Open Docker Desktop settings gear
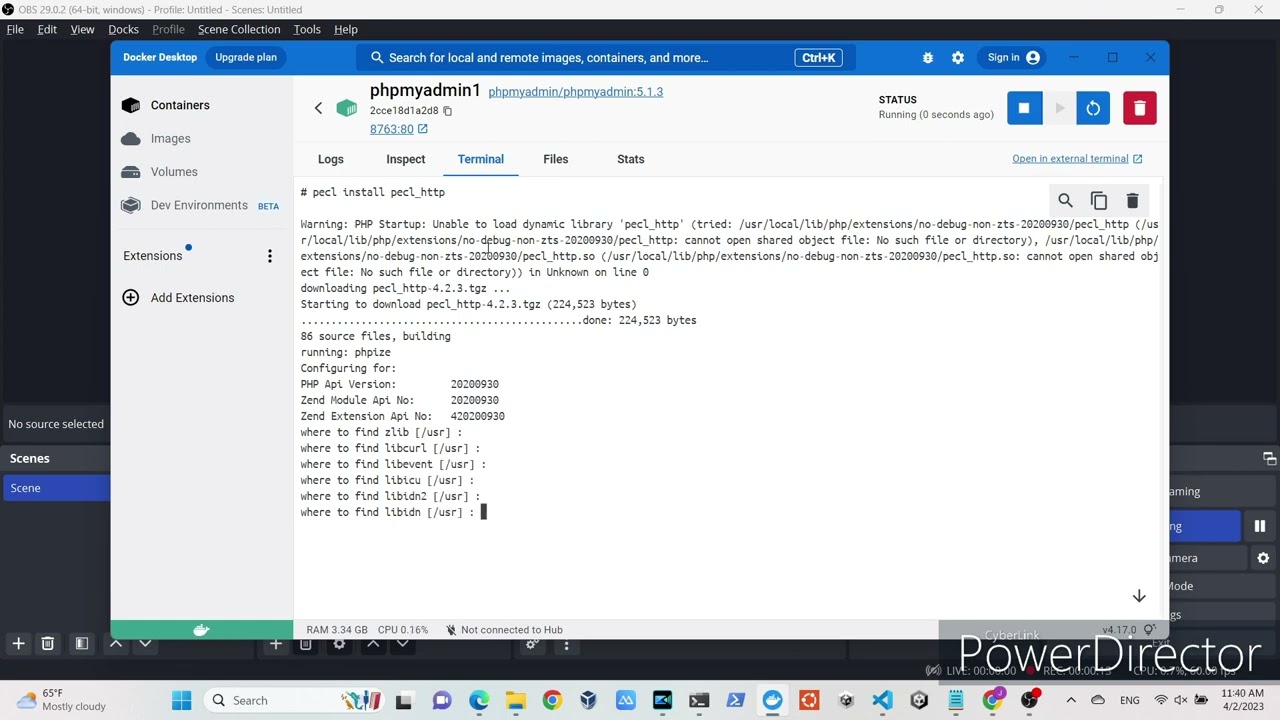1280x720 pixels. pyautogui.click(x=958, y=58)
